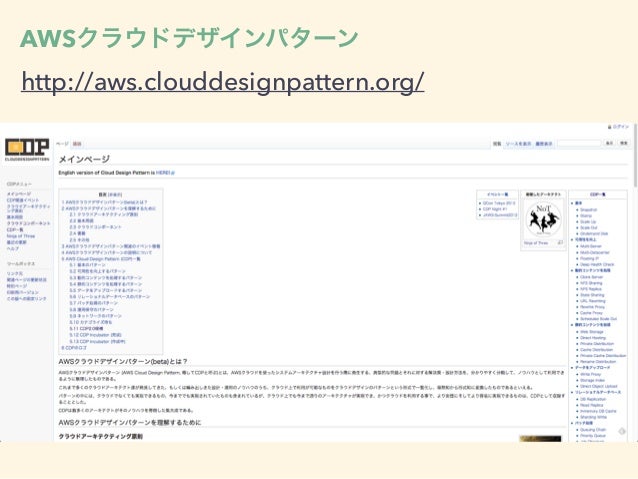Click the NoT Ninja of Three thumbnail image
This screenshot has width=638, height=479.
point(544,219)
